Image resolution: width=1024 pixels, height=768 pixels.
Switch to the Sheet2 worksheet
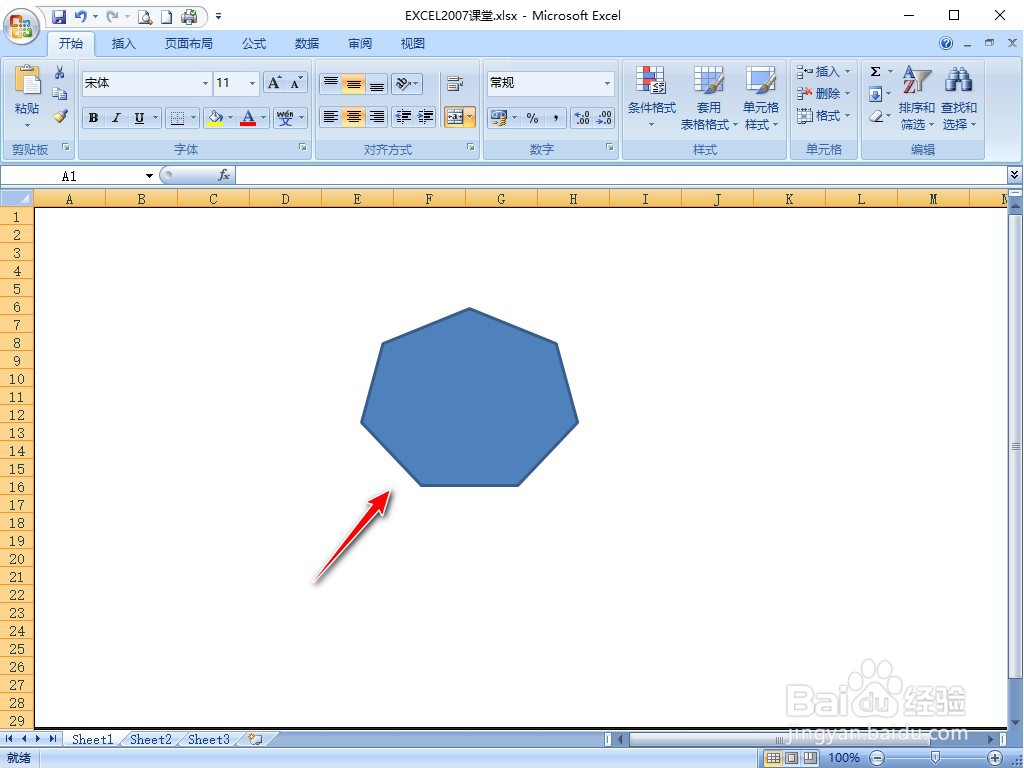pyautogui.click(x=150, y=739)
